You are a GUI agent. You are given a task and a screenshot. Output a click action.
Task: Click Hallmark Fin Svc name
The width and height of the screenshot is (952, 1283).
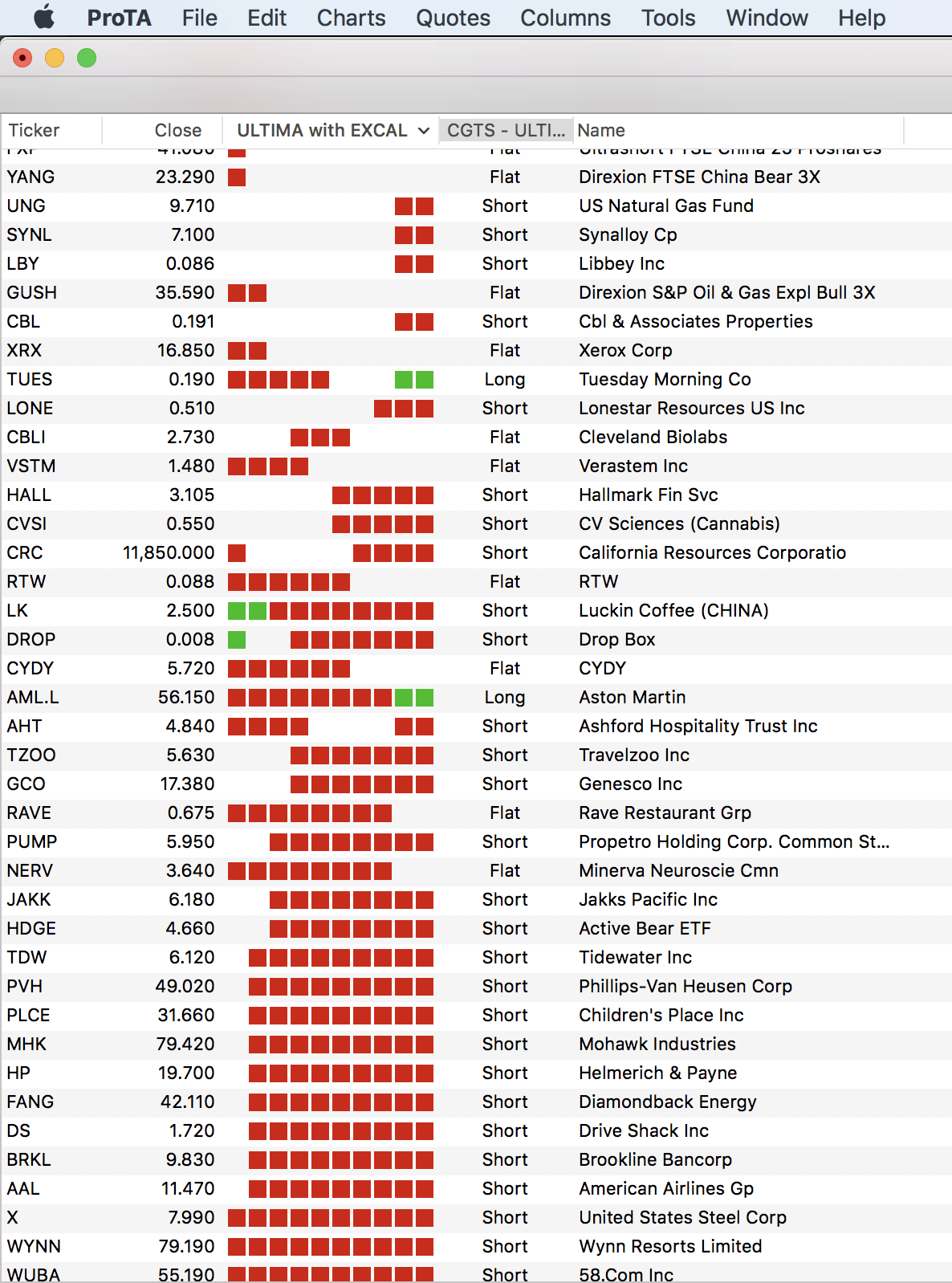649,495
